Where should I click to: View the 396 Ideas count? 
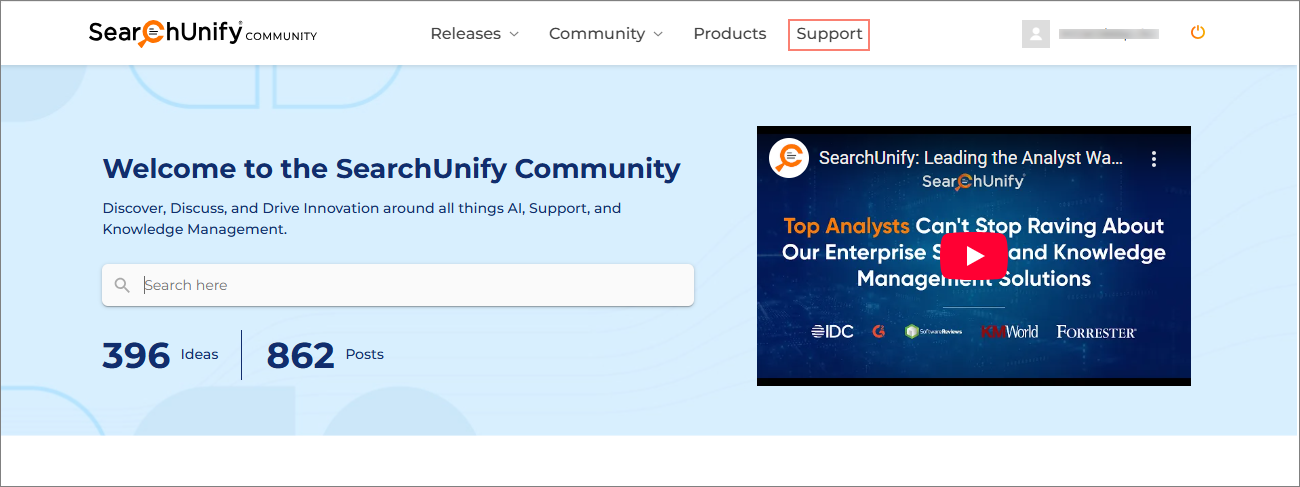pos(160,355)
